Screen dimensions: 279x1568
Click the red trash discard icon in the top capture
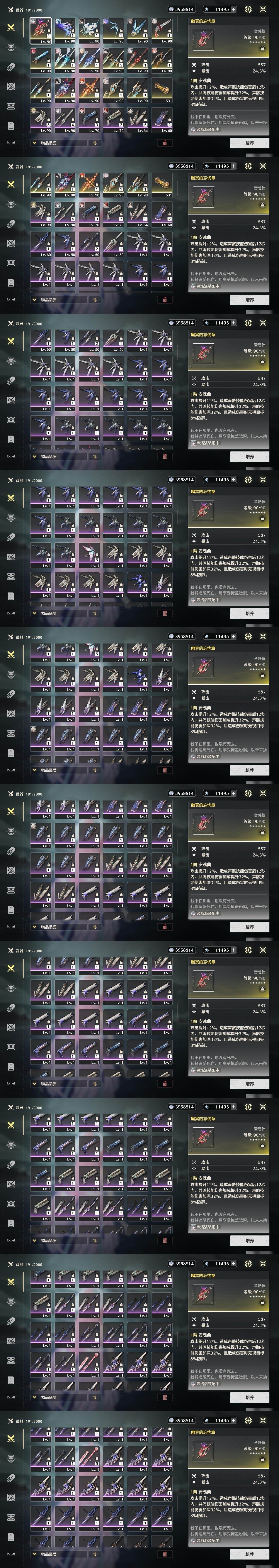[165, 143]
